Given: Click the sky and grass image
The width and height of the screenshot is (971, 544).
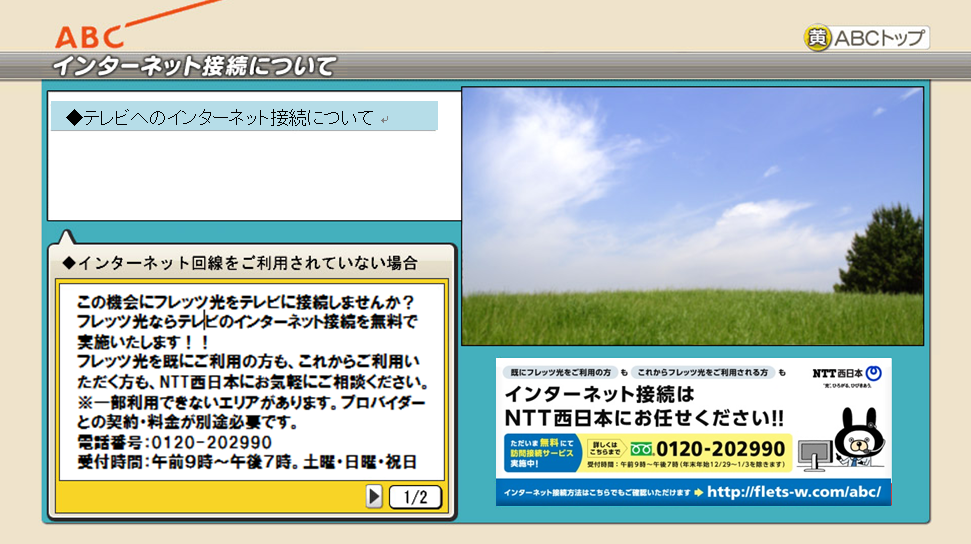Looking at the screenshot, I should pos(692,216).
